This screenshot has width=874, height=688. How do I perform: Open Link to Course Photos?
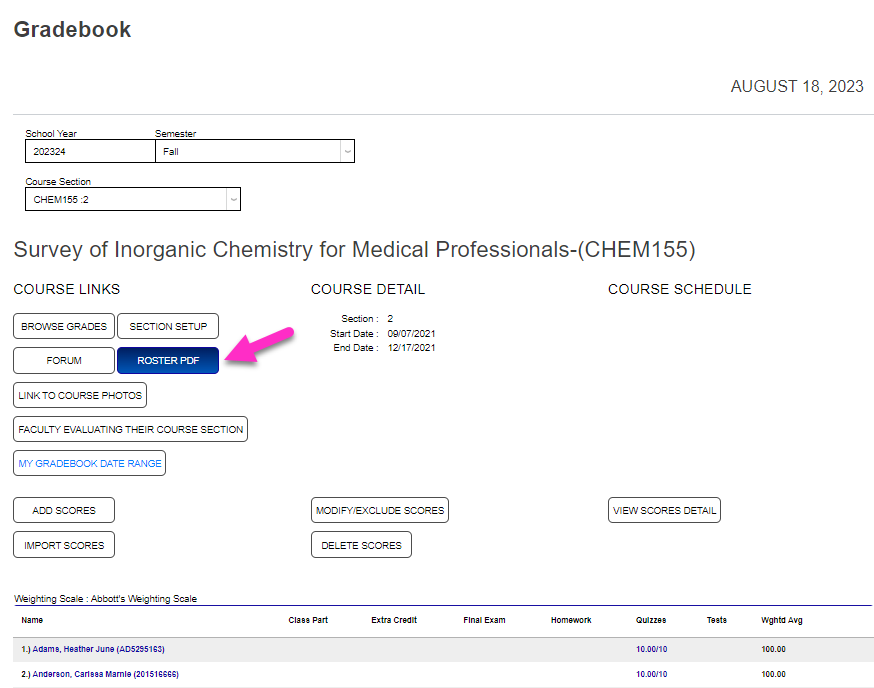79,395
